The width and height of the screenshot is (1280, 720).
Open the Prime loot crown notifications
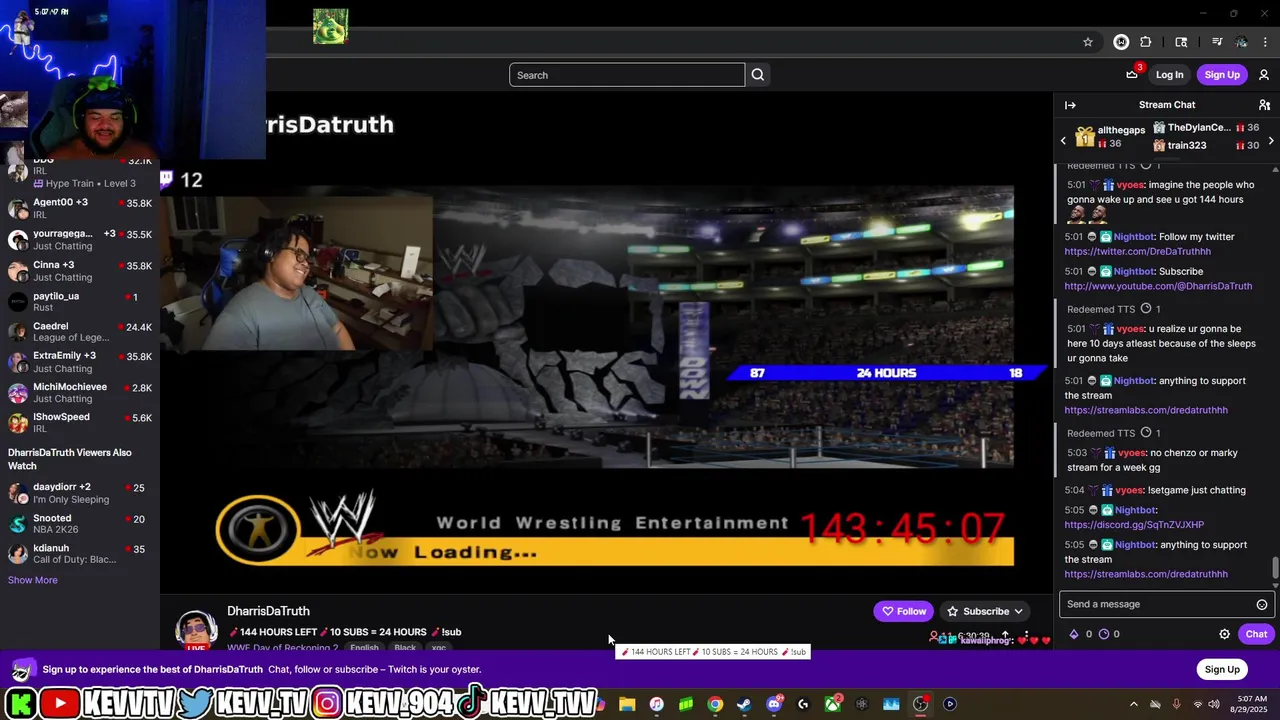click(x=1132, y=75)
